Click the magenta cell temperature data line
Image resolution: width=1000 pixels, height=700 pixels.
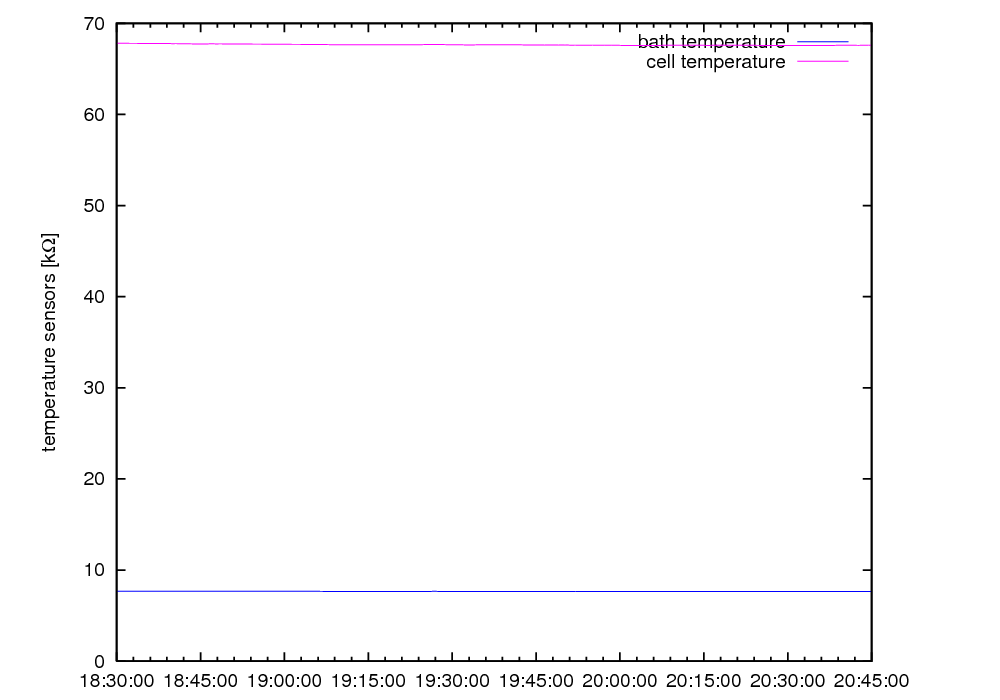[450, 44]
